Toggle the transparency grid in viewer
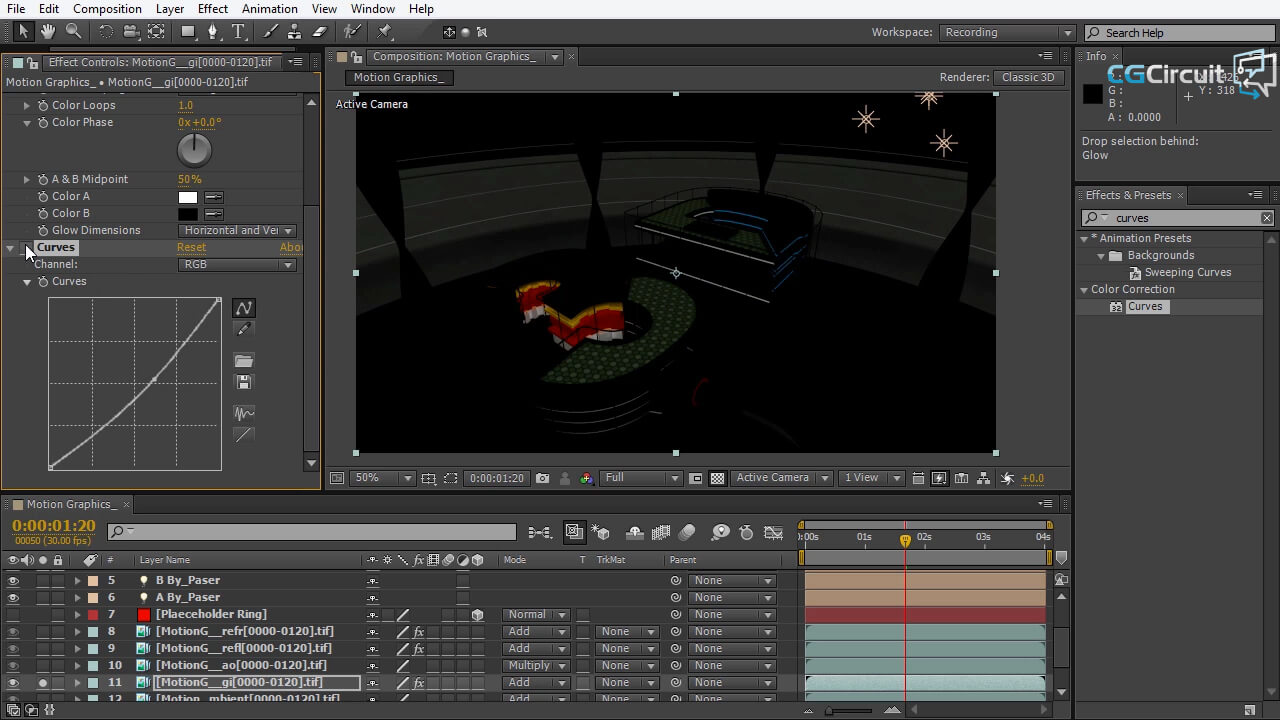This screenshot has width=1280, height=720. tap(717, 478)
